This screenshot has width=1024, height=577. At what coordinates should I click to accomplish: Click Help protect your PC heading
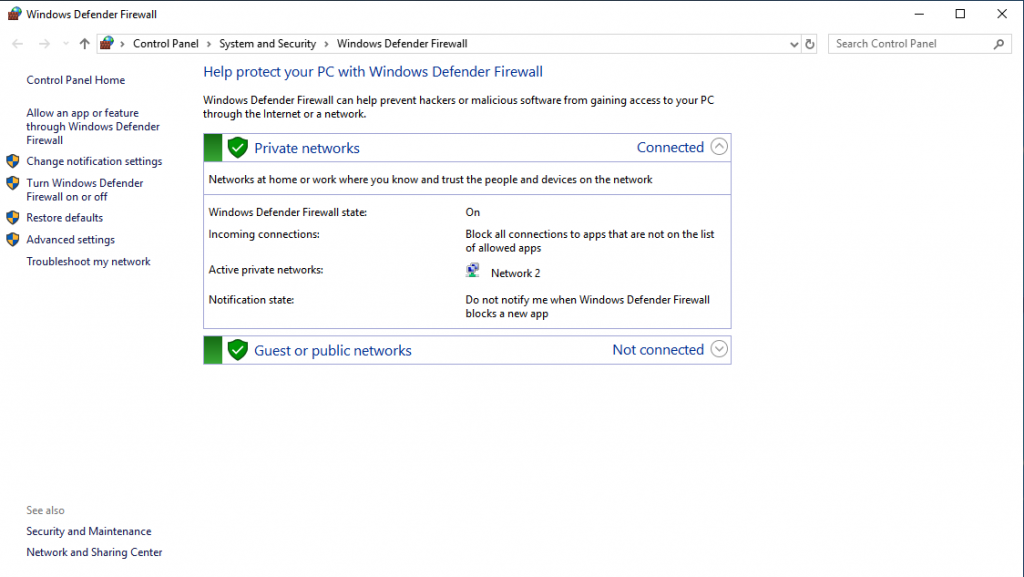pyautogui.click(x=373, y=72)
